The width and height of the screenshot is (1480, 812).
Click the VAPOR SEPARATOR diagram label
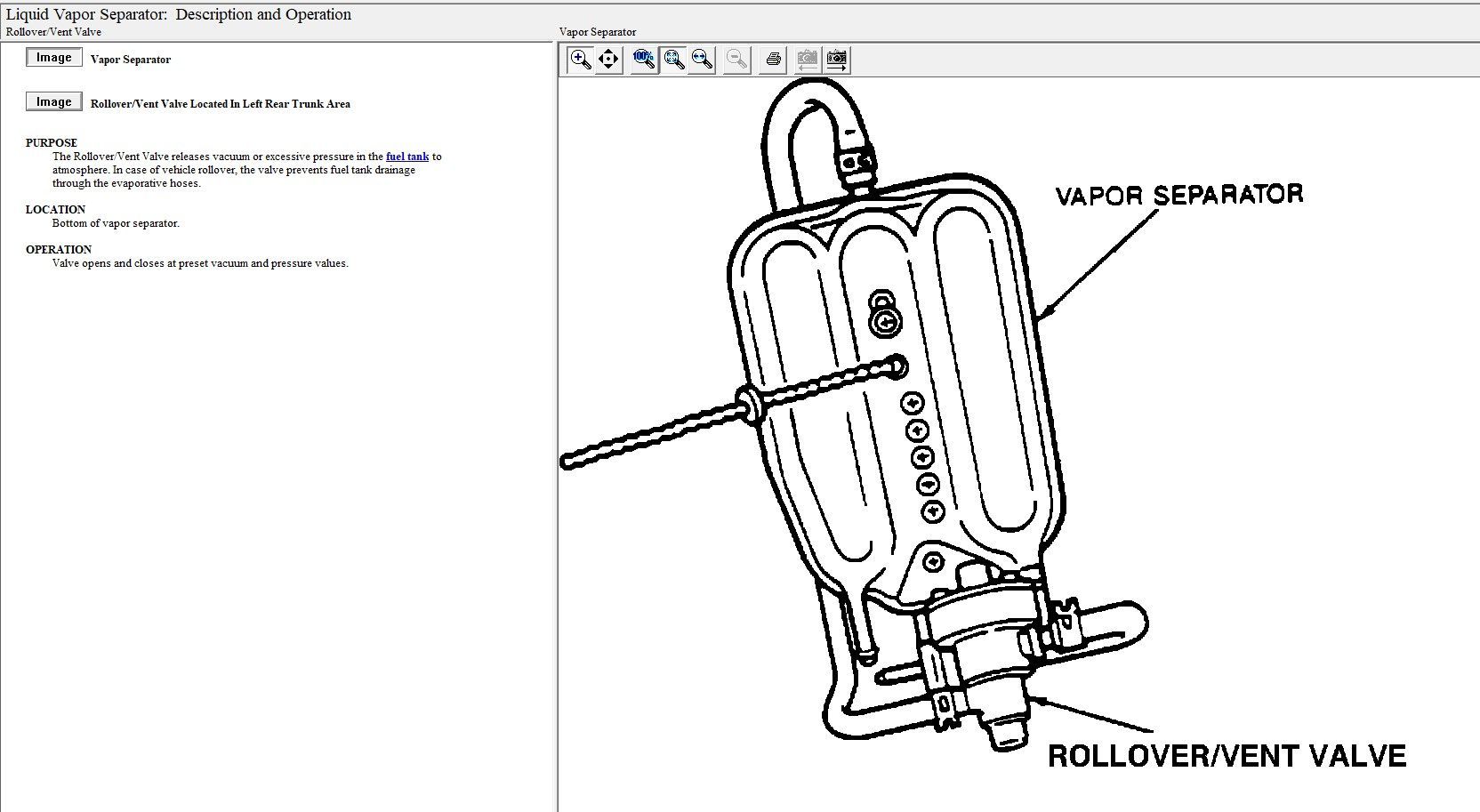click(1178, 195)
